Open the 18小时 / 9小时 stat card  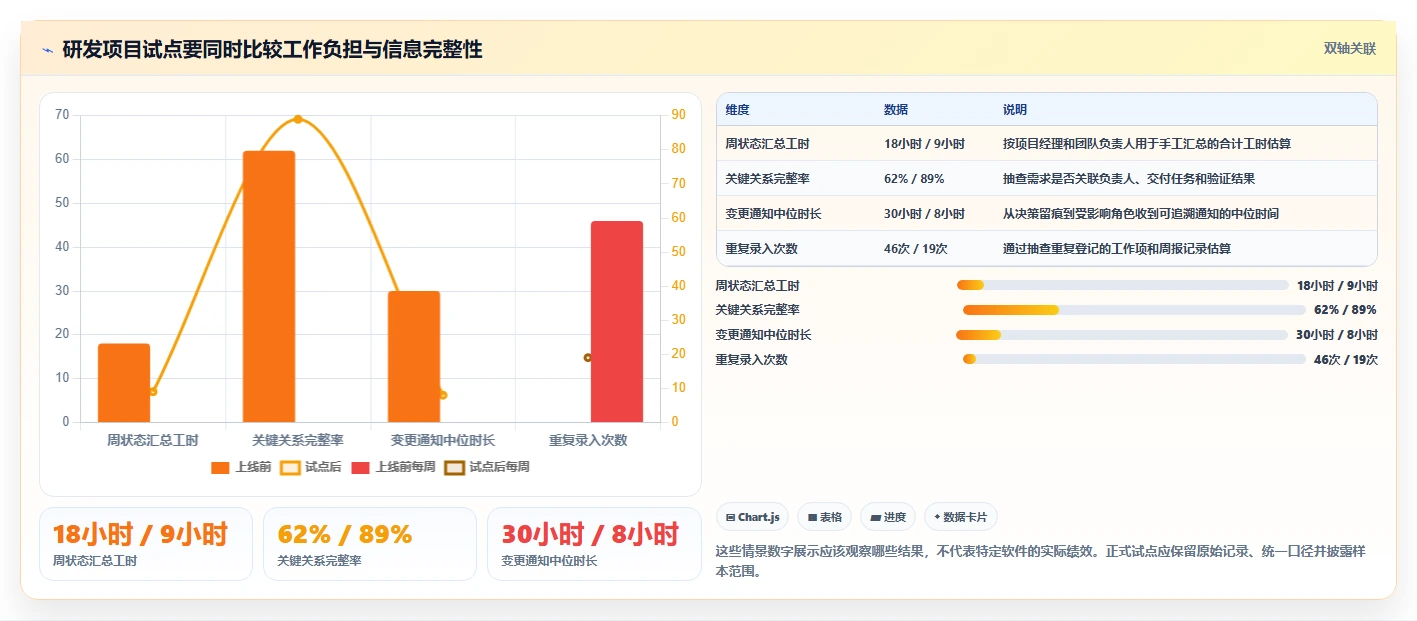tap(146, 544)
